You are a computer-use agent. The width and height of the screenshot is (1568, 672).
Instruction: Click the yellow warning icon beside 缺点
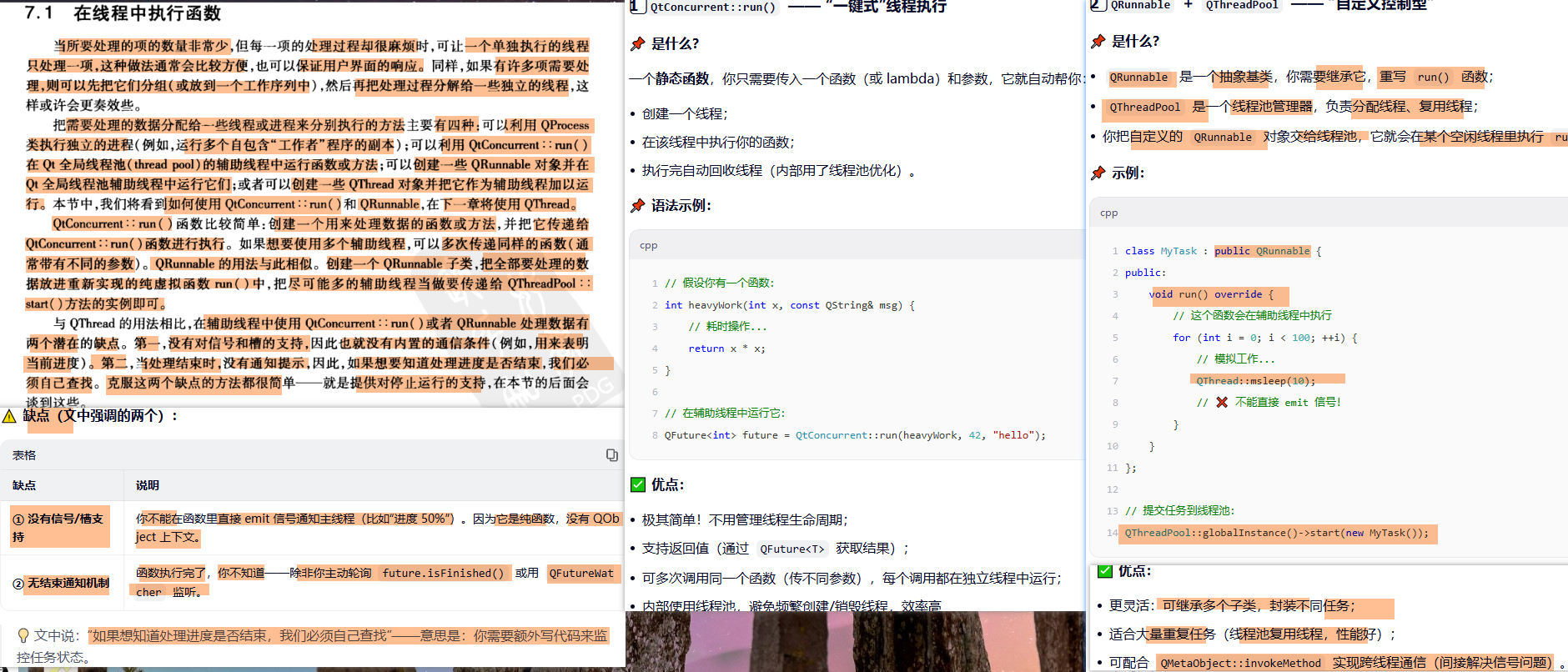click(x=9, y=416)
